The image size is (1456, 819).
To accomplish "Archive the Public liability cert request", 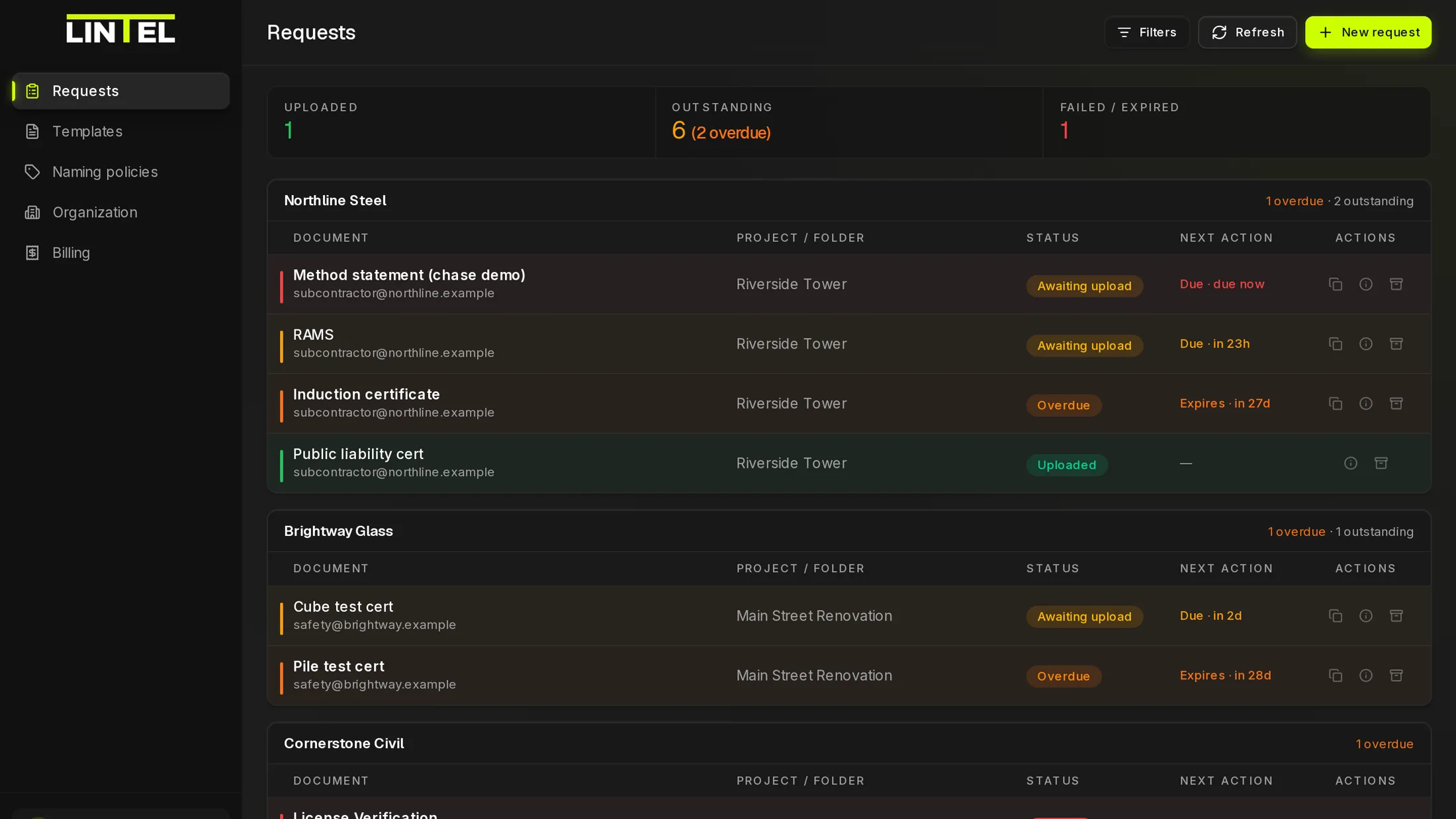I will pos(1381,463).
